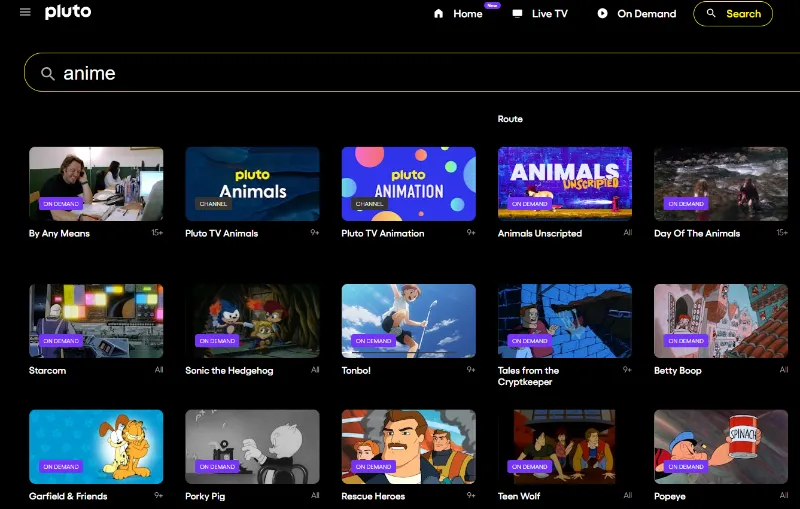Open the Animals Unscripted thumbnail
The width and height of the screenshot is (800, 509).
point(564,184)
